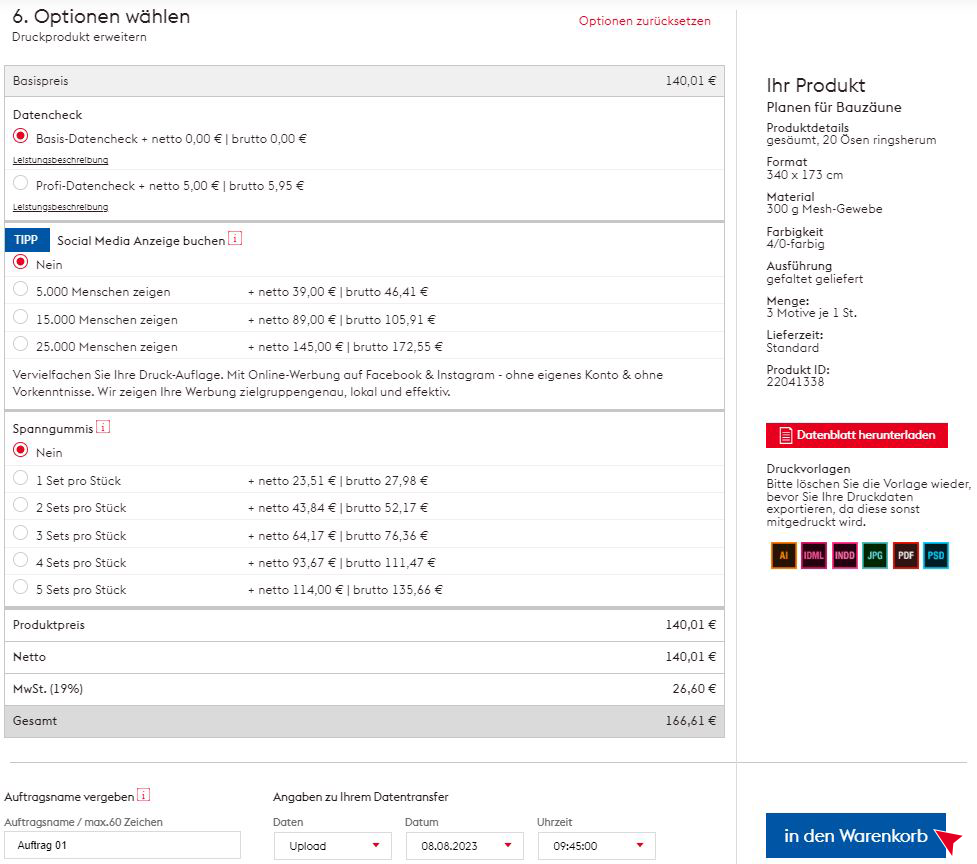Add product via in den Warenkorb
This screenshot has width=977, height=864.
[x=855, y=836]
